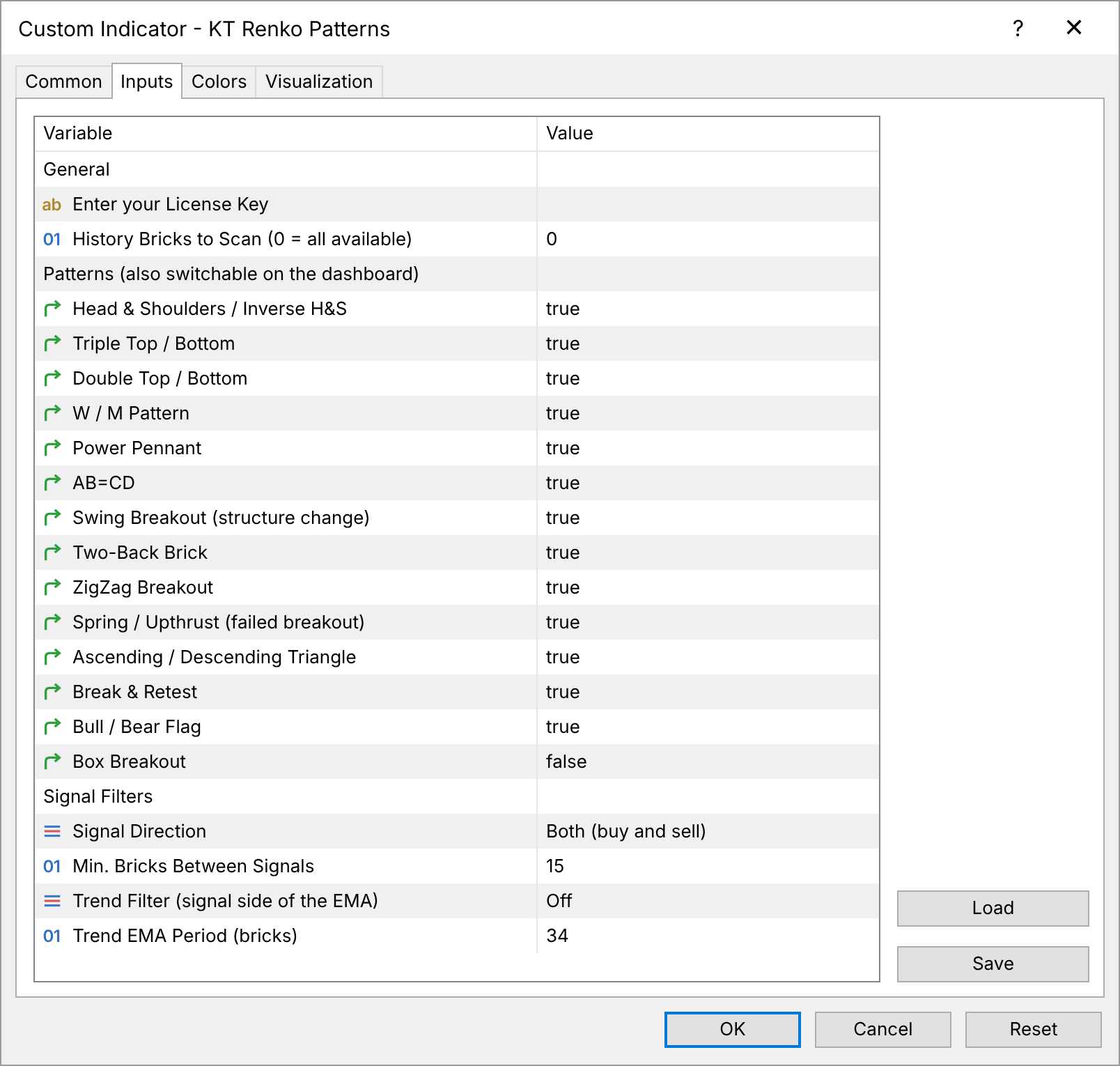
Task: Open the Bull / Bear Flag value dropdown
Action: pyautogui.click(x=708, y=727)
